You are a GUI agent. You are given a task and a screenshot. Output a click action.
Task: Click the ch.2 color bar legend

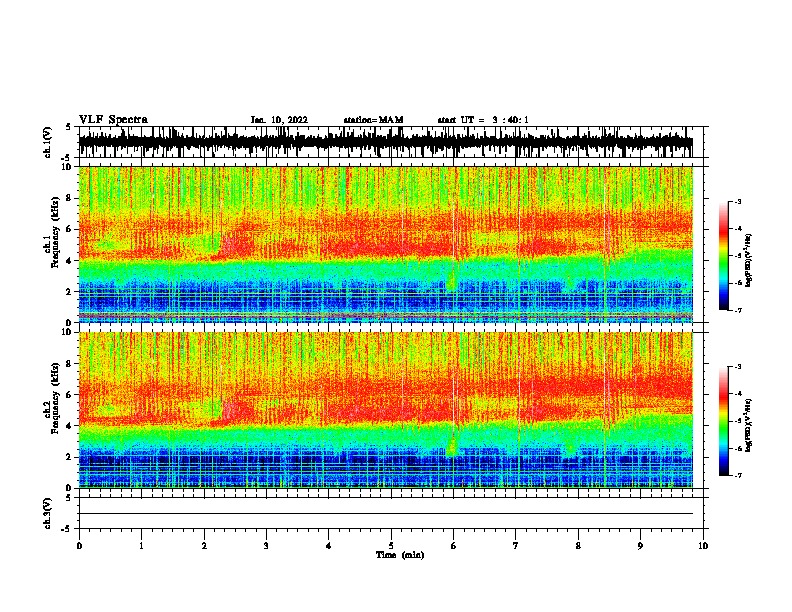point(724,421)
